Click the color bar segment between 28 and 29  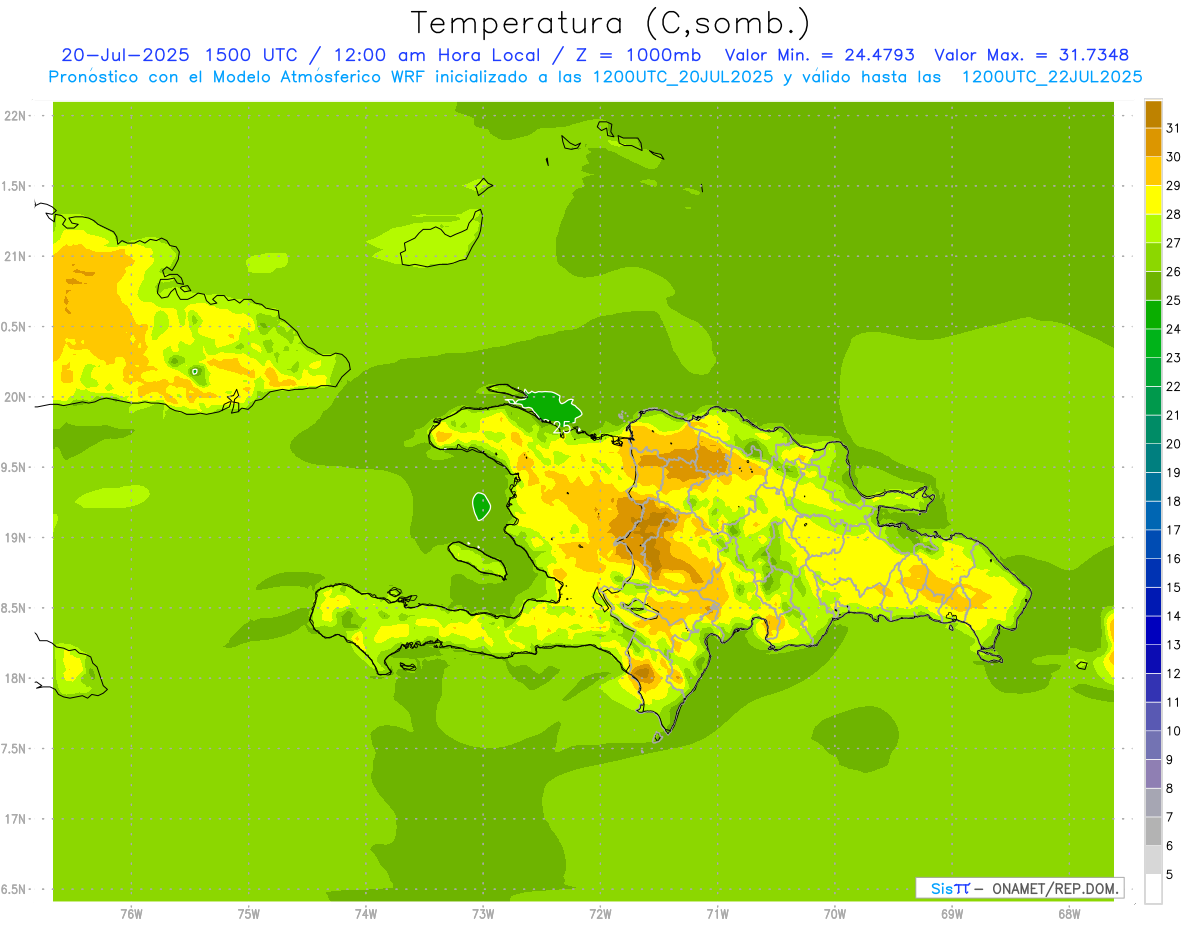pos(1153,199)
